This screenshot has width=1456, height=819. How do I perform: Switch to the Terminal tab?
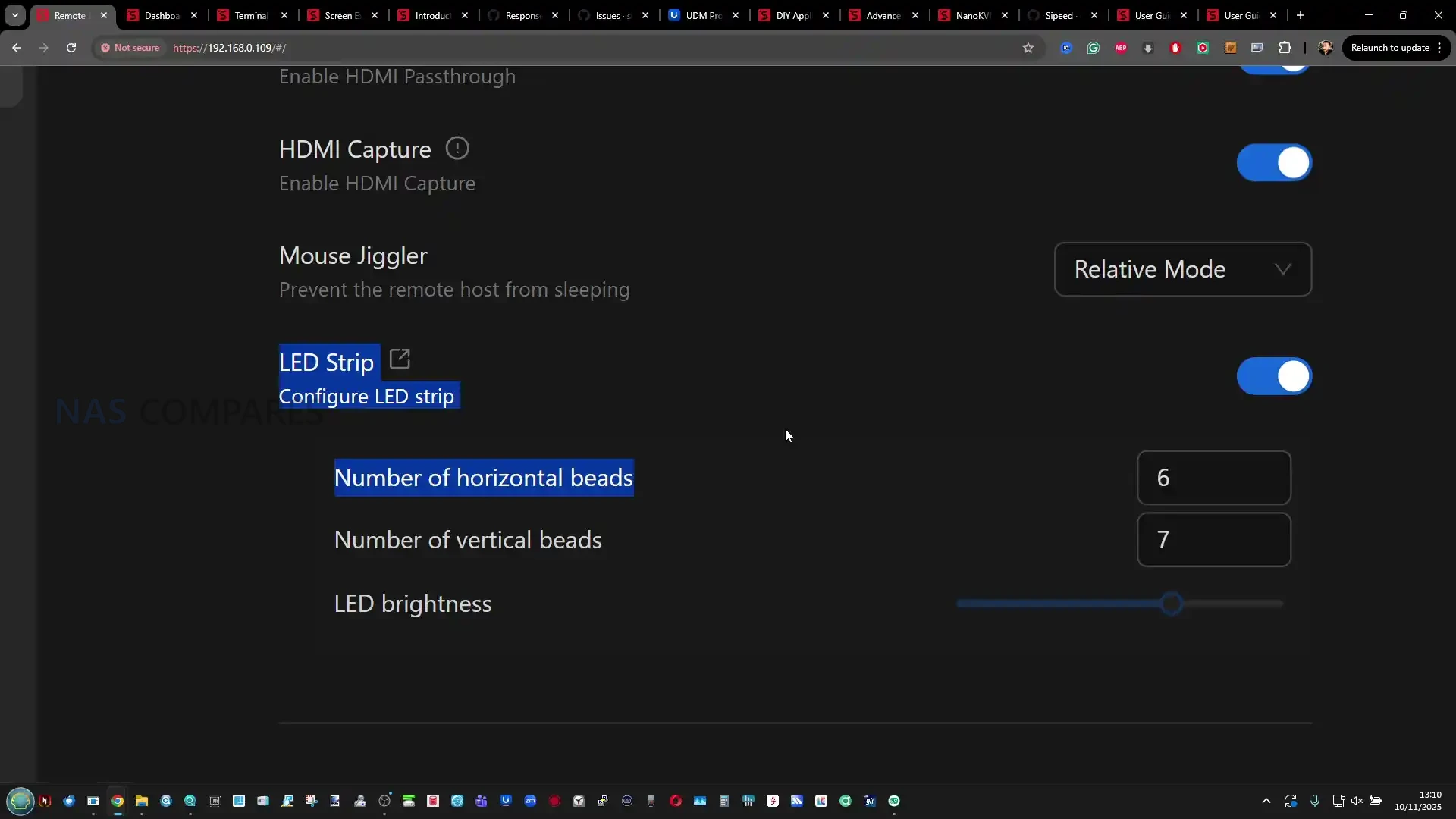[250, 15]
